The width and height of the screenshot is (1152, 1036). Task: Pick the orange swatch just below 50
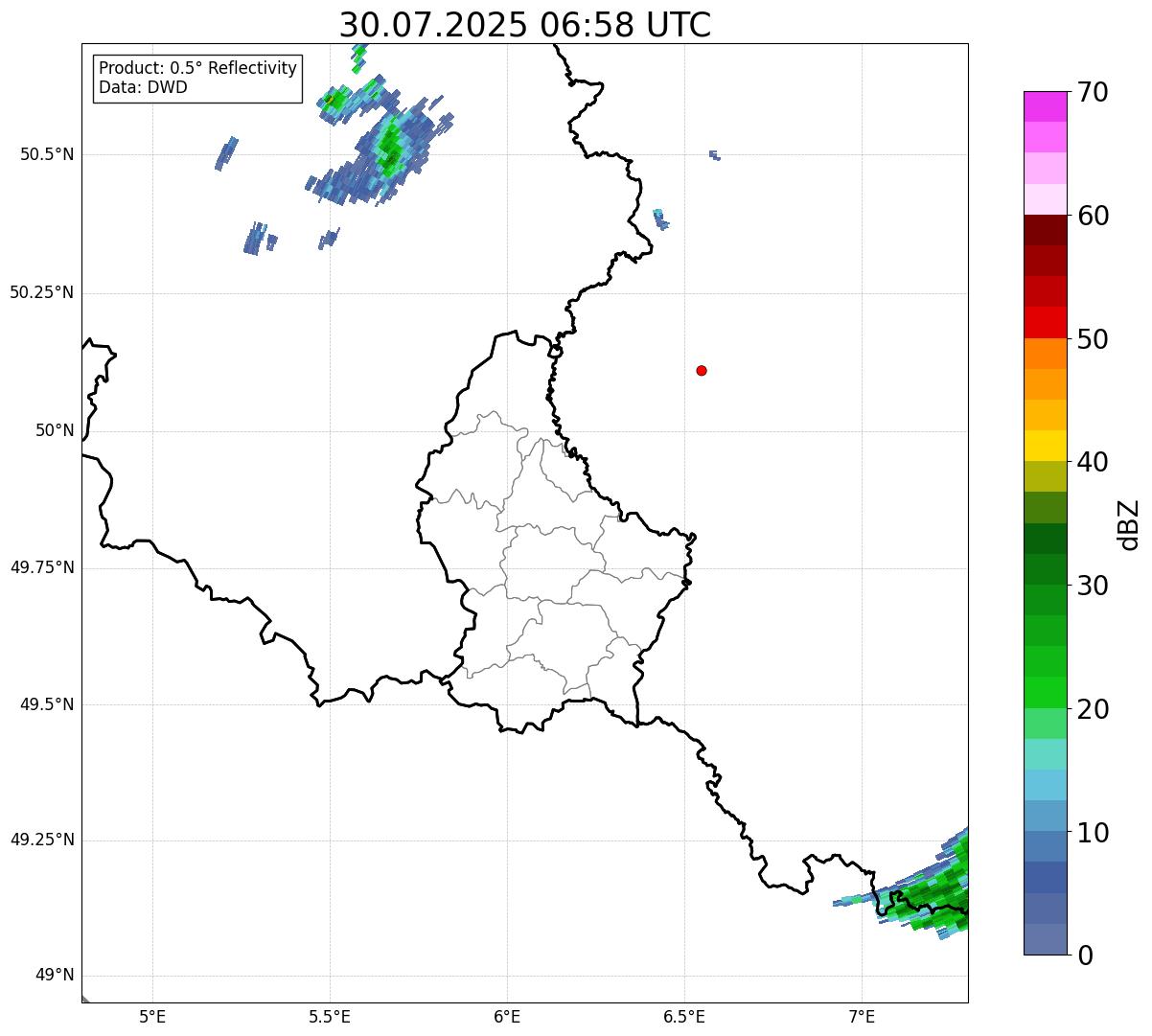[1045, 354]
